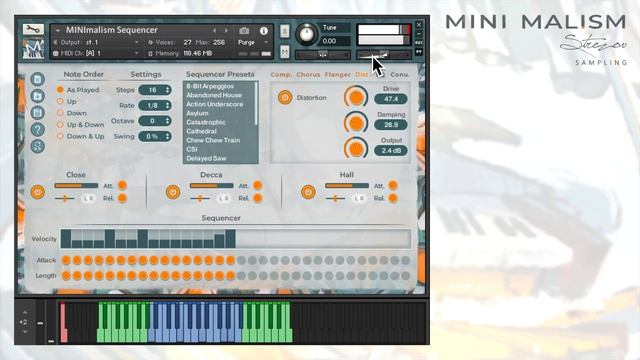Open the Purge dropdown menu
The image size is (640, 360).
click(x=253, y=42)
